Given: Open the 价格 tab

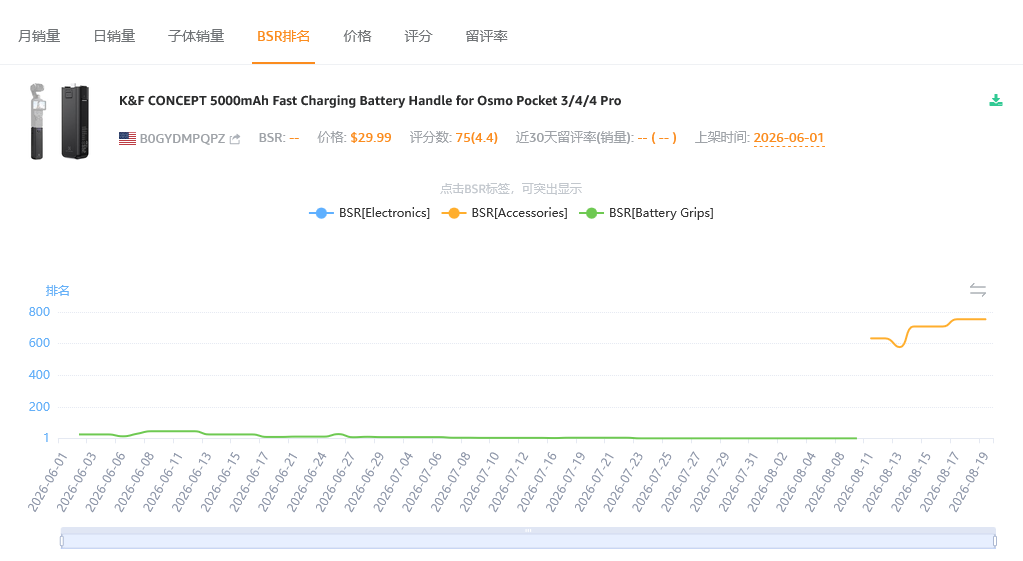Looking at the screenshot, I should coord(358,36).
